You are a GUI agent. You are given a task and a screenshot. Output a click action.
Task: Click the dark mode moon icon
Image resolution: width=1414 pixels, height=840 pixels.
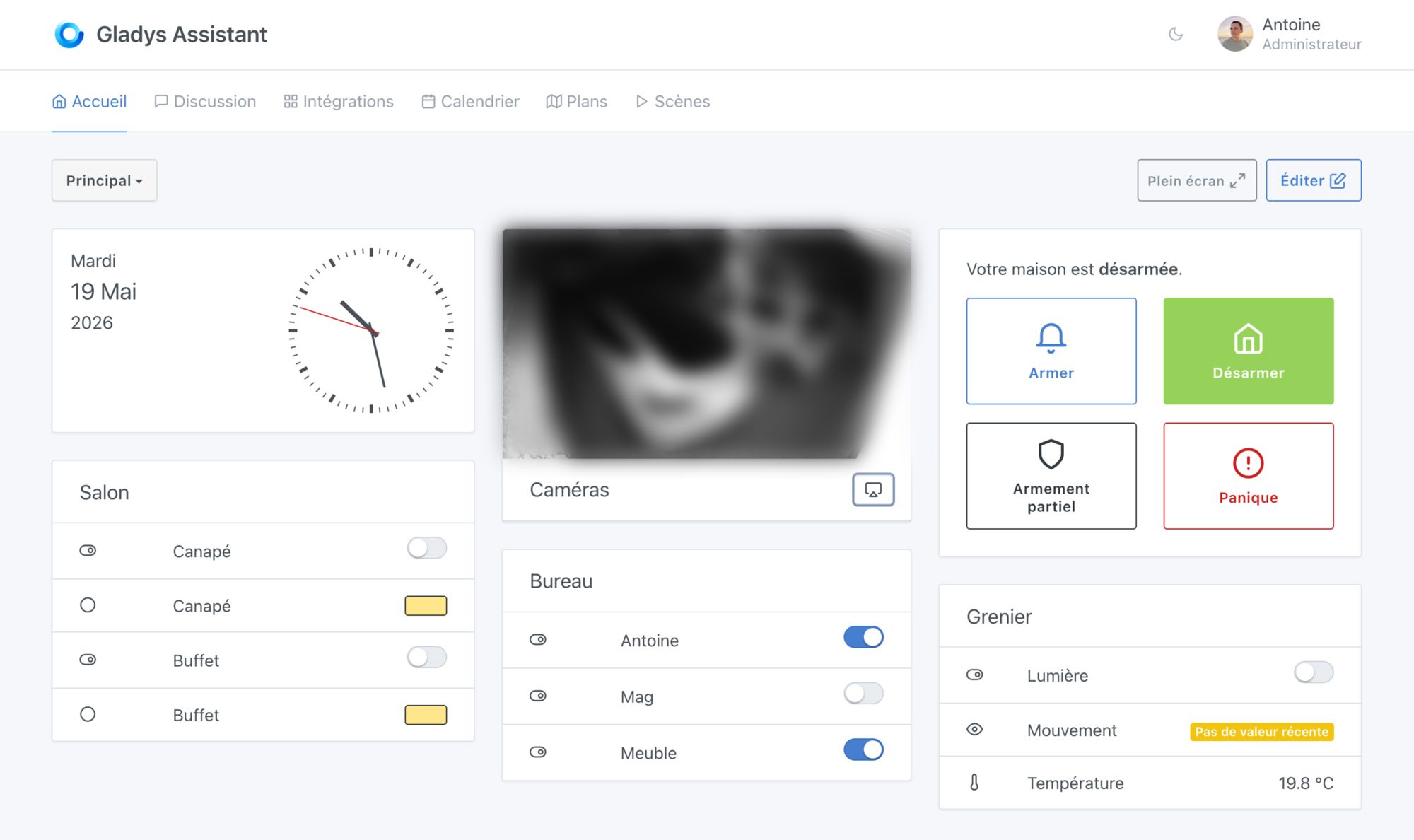click(1175, 34)
